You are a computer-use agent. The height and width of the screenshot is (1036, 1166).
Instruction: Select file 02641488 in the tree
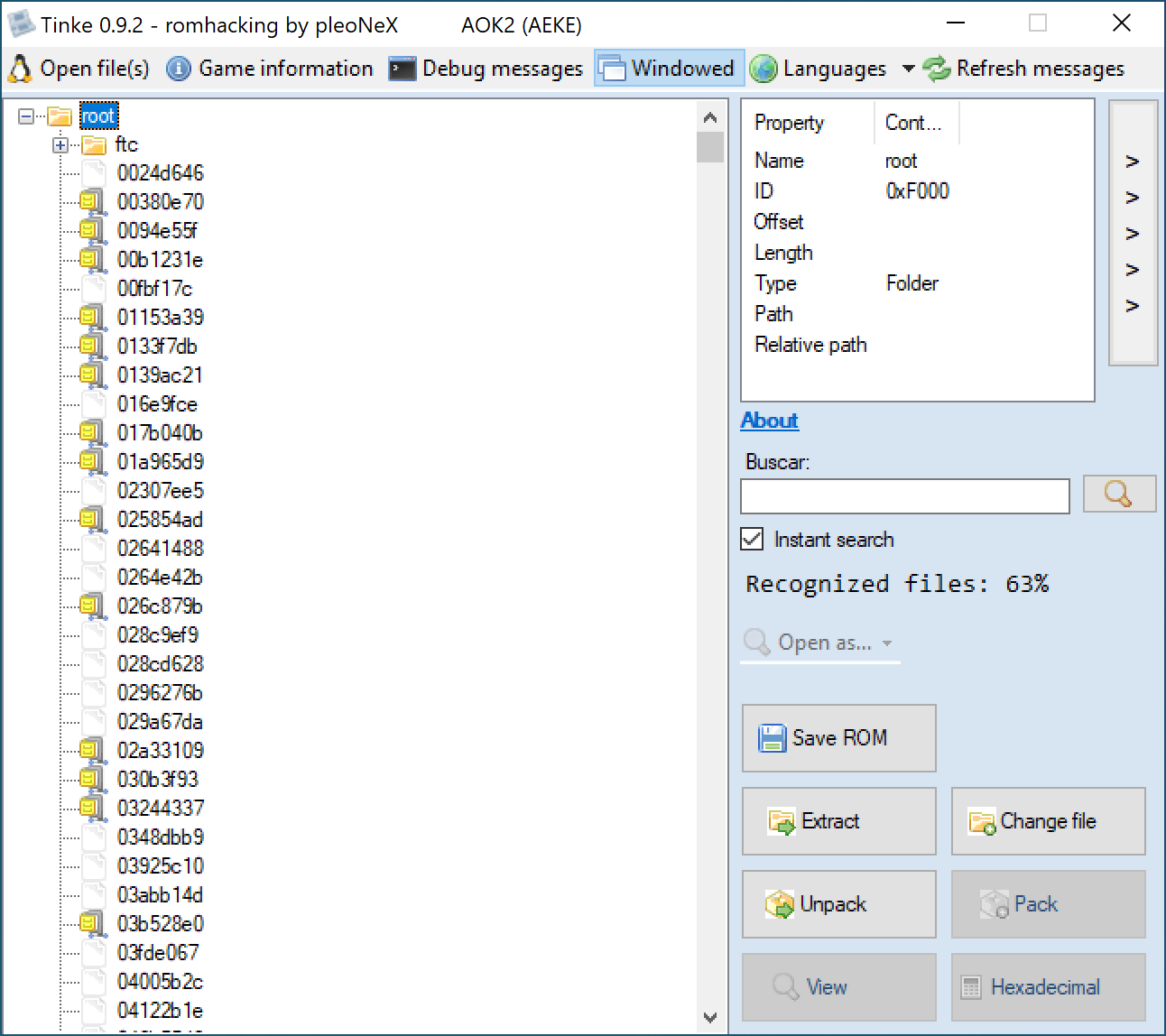tap(161, 549)
